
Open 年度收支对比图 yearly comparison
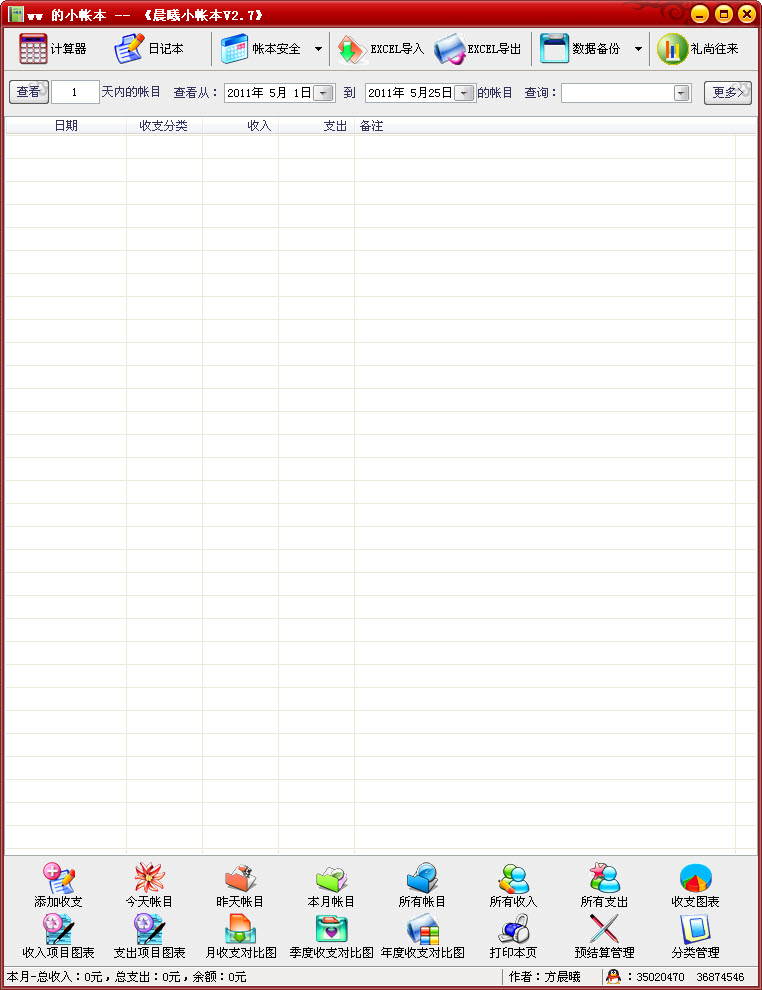point(422,936)
